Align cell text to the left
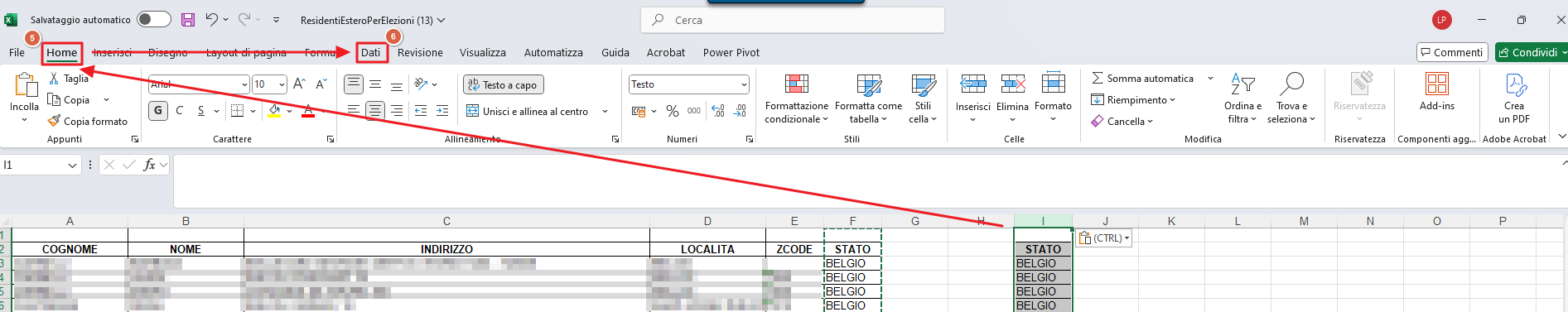This screenshot has height=312, width=1568. click(354, 111)
